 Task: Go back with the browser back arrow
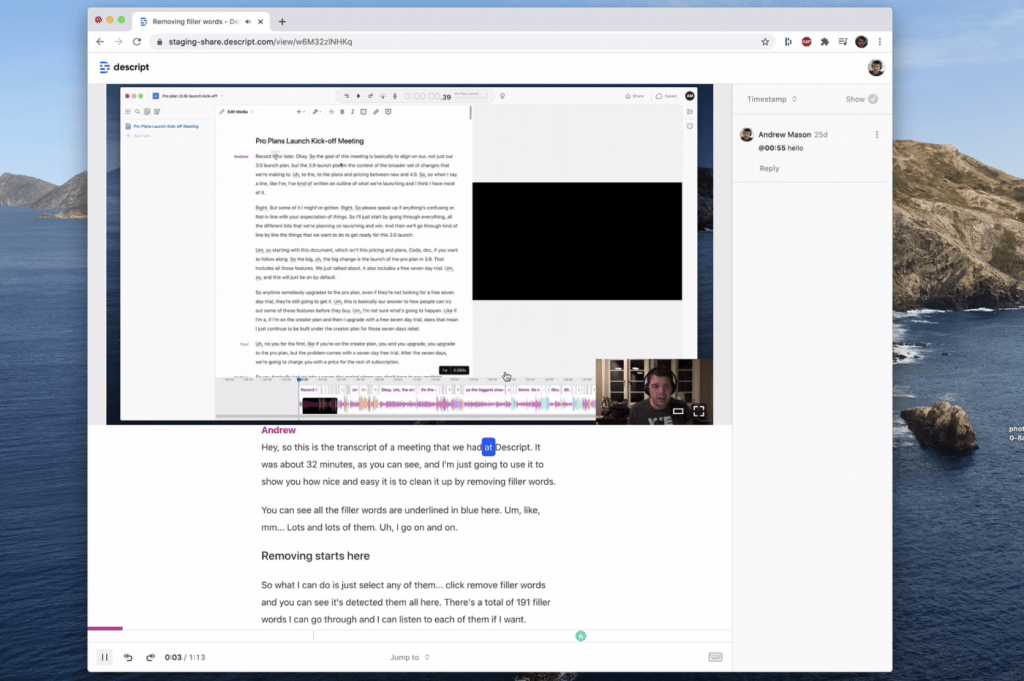[x=100, y=42]
